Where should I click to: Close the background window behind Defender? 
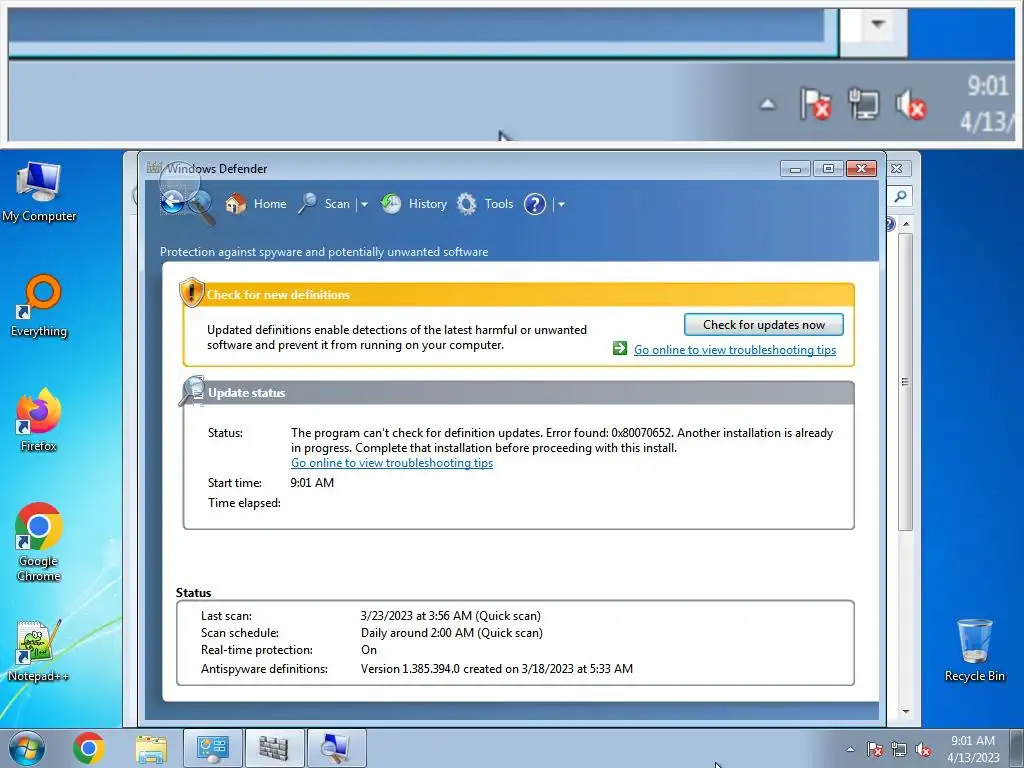(x=897, y=168)
